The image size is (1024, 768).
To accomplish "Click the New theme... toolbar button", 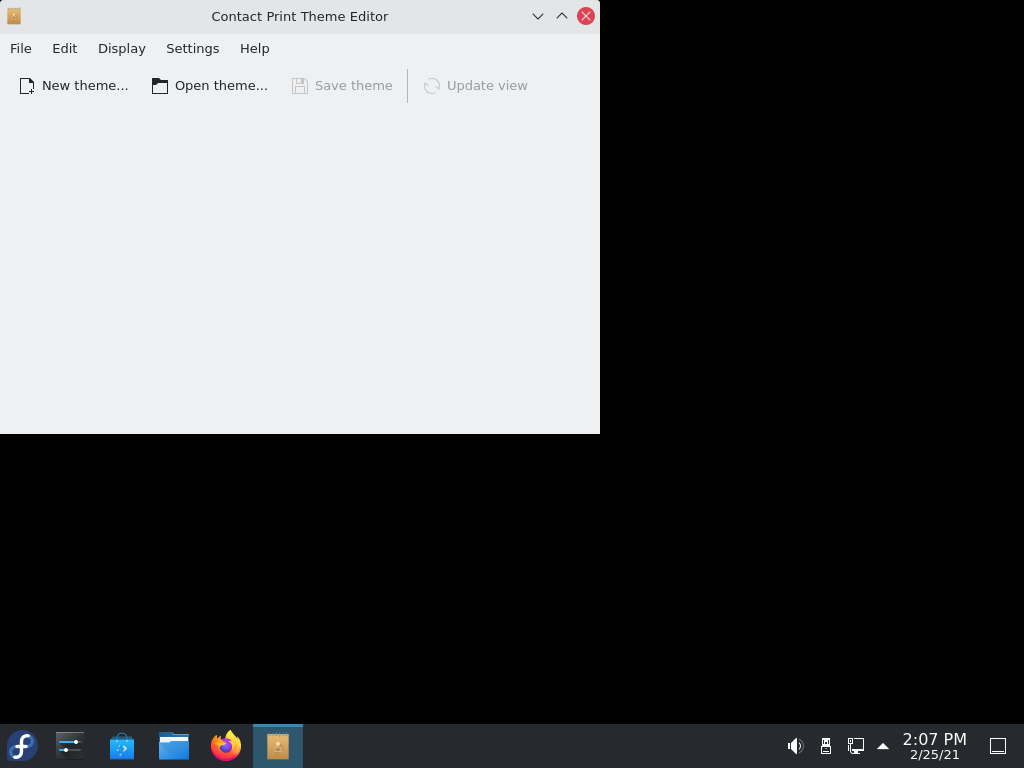I will pyautogui.click(x=74, y=86).
